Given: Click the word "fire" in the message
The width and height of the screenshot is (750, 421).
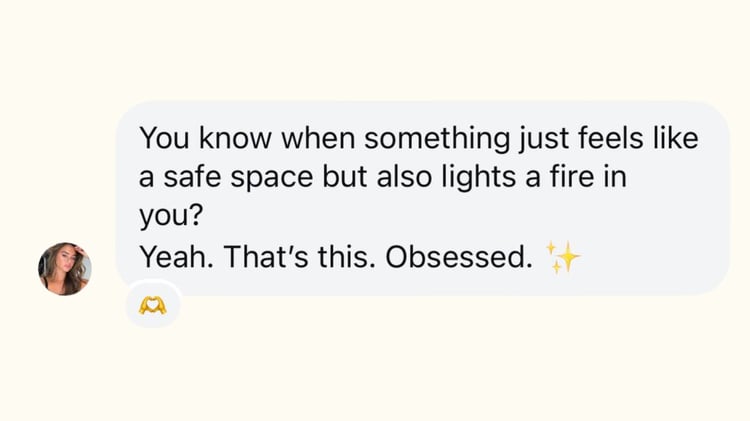Looking at the screenshot, I should (x=583, y=175).
